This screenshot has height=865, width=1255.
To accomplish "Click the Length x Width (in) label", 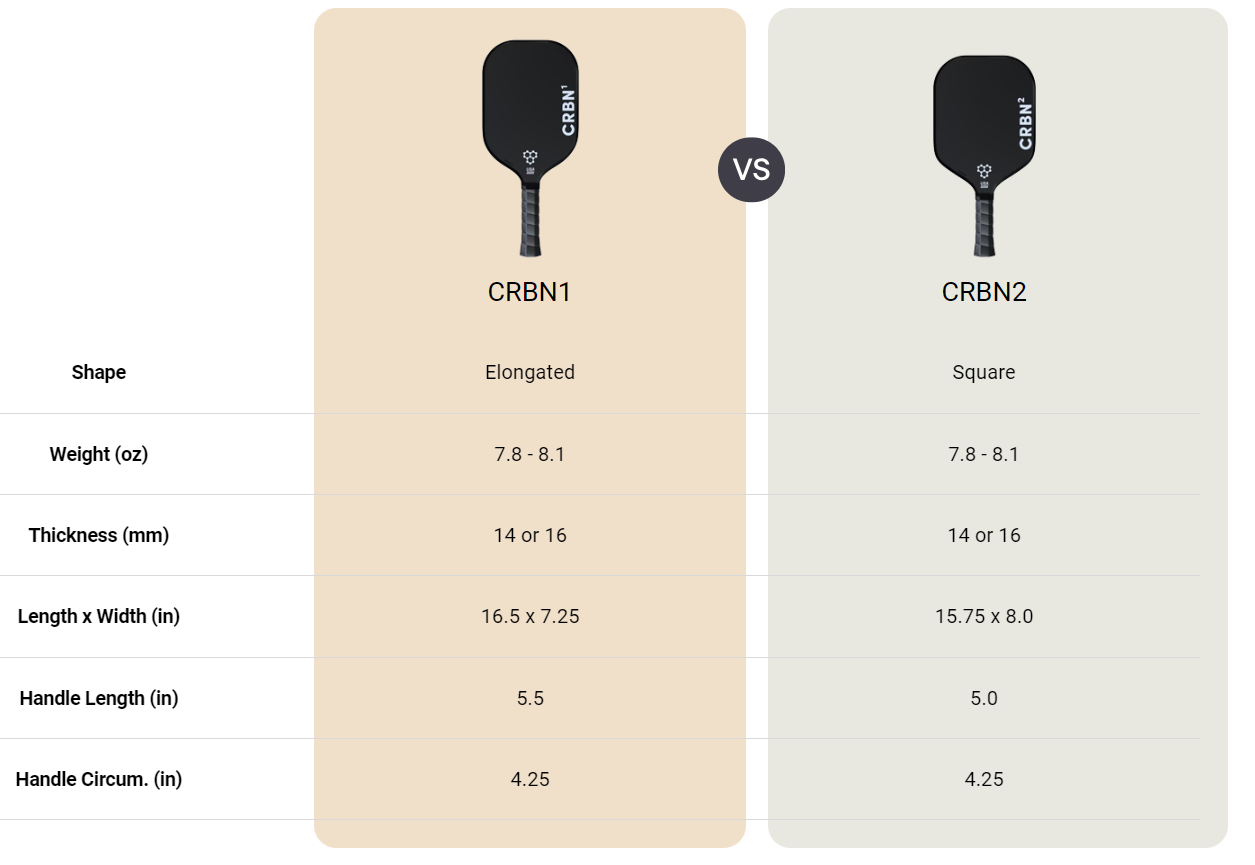I will click(x=99, y=616).
